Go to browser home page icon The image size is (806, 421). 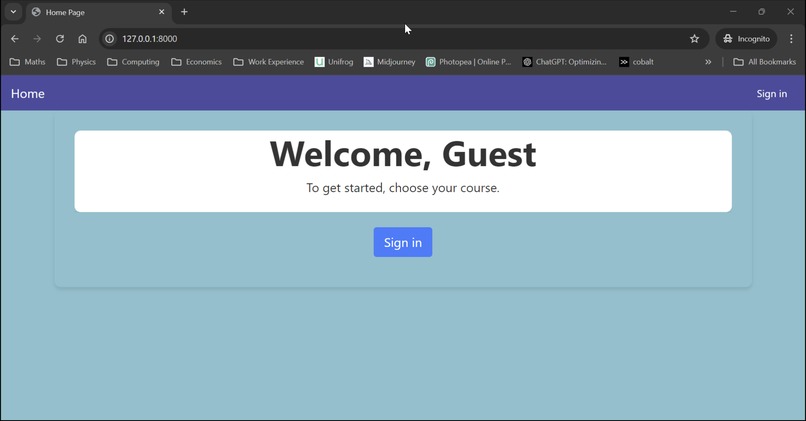point(82,39)
